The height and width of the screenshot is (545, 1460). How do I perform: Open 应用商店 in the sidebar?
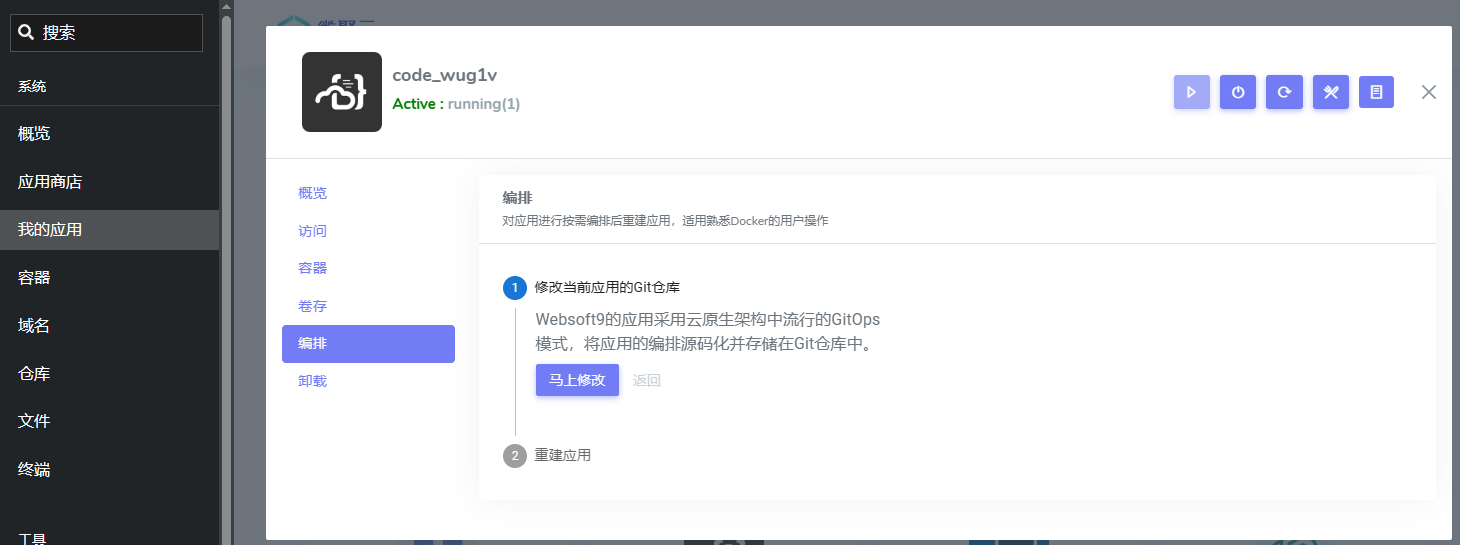[50, 182]
